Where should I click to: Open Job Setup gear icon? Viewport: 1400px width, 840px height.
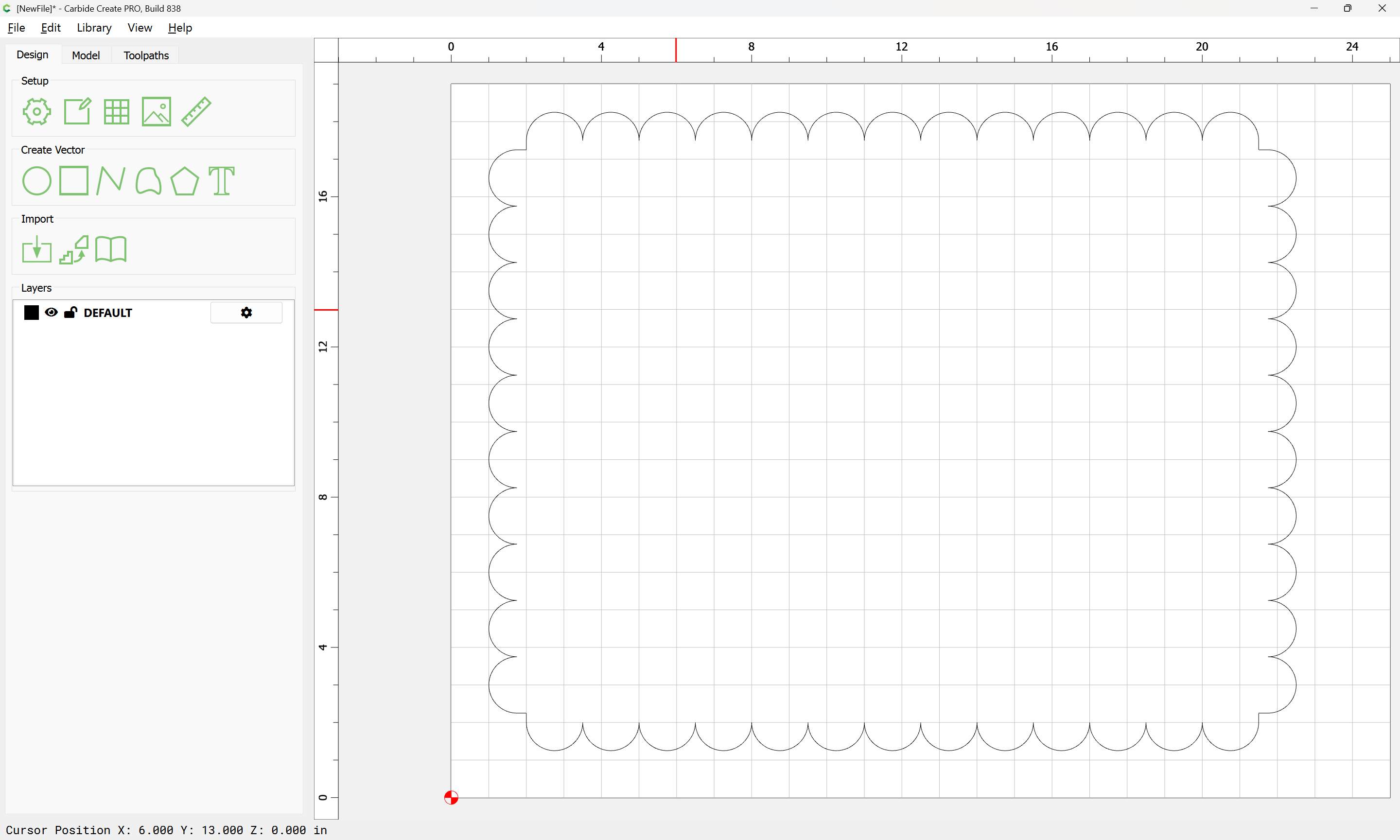pyautogui.click(x=37, y=111)
